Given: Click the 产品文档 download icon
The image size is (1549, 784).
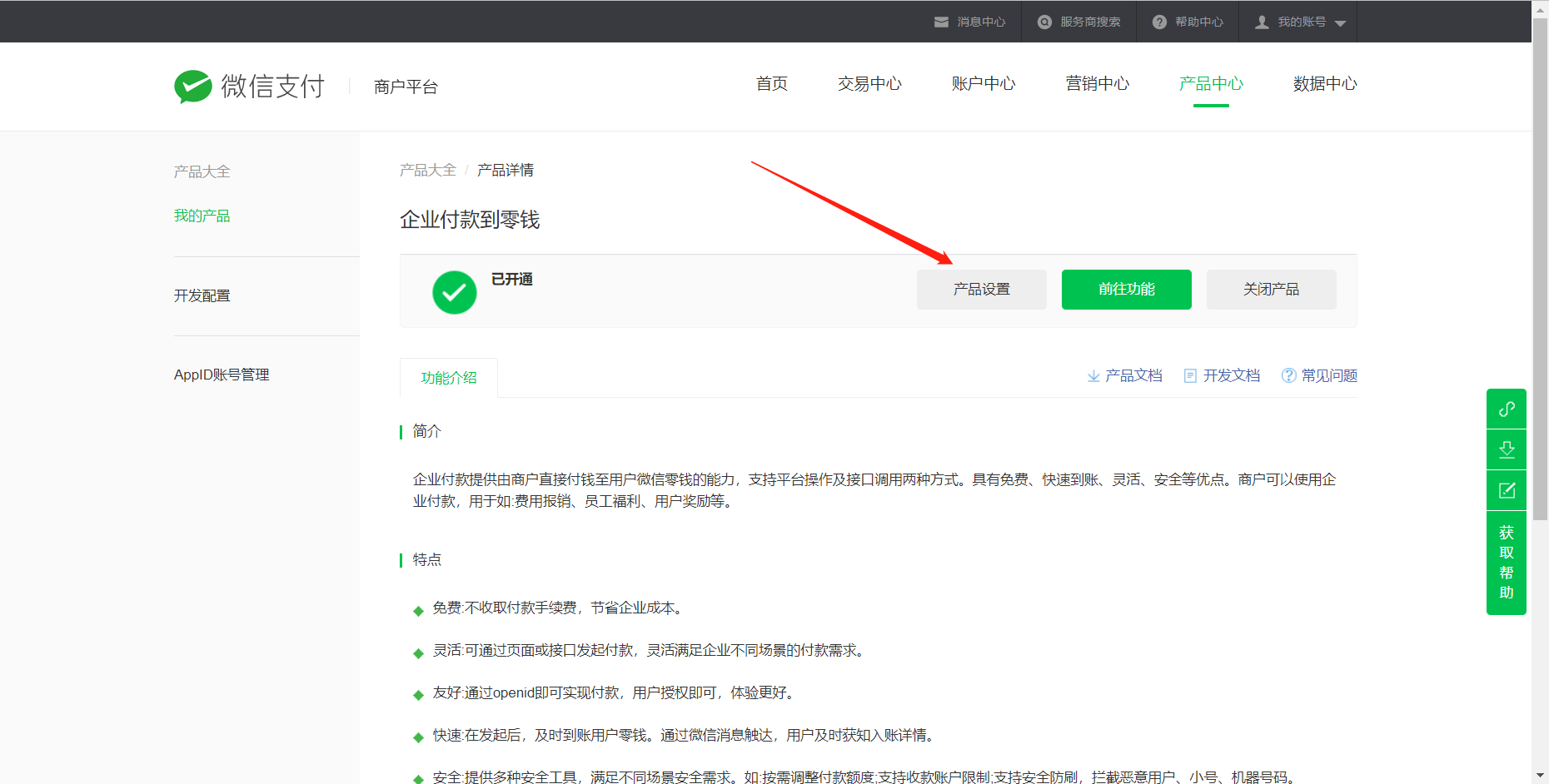Looking at the screenshot, I should (1093, 376).
